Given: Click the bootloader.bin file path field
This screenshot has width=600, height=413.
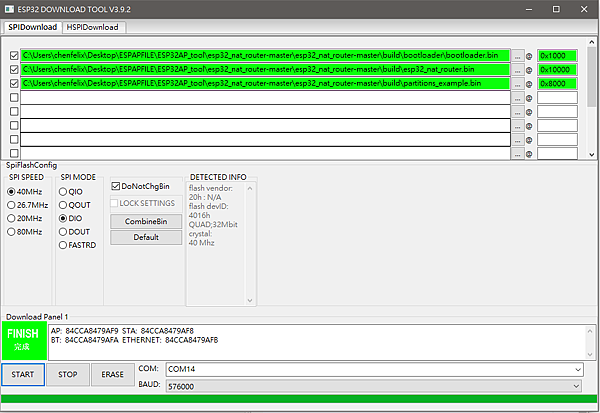Looking at the screenshot, I should [265, 56].
